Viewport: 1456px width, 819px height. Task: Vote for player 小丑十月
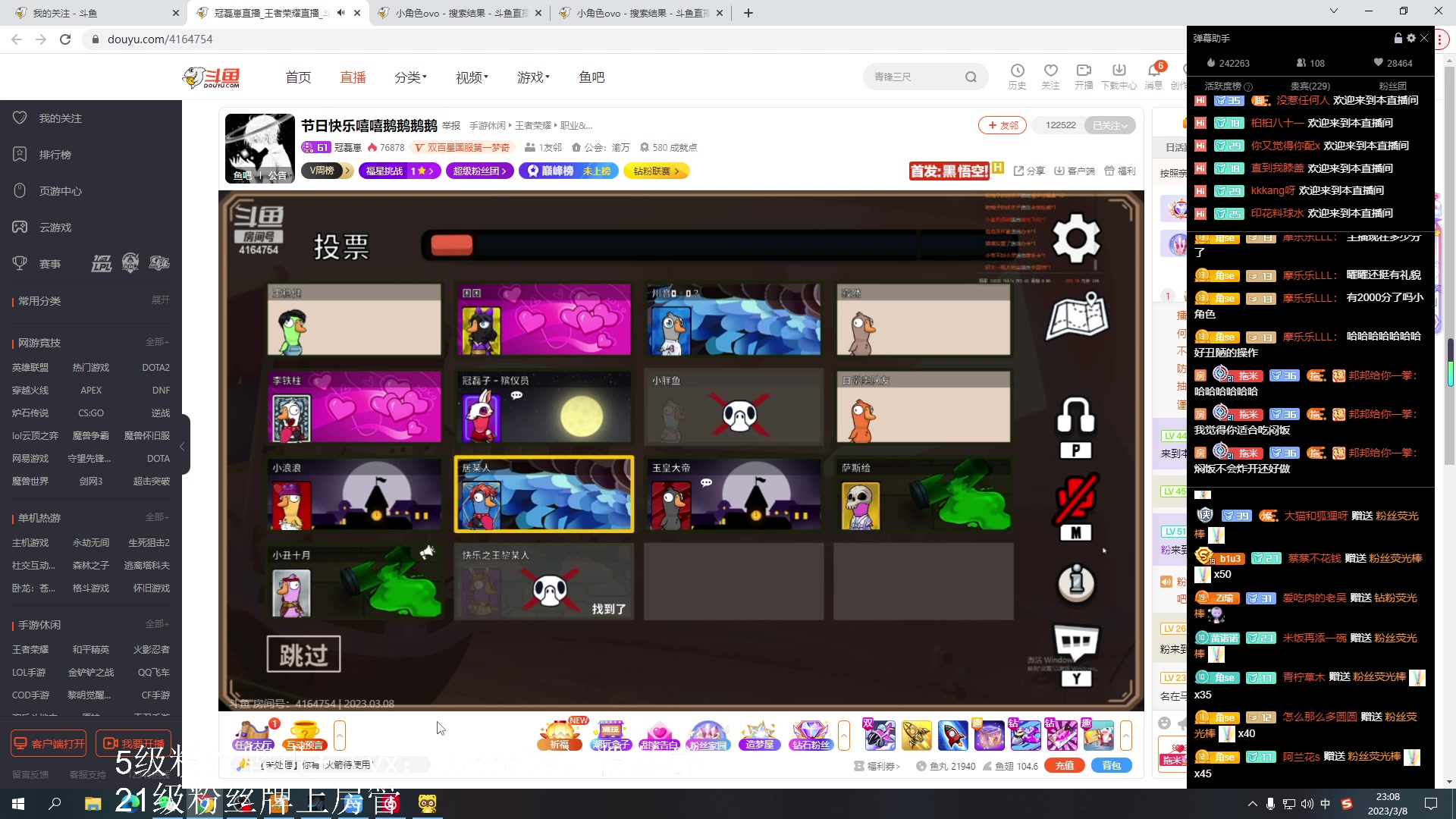[354, 582]
